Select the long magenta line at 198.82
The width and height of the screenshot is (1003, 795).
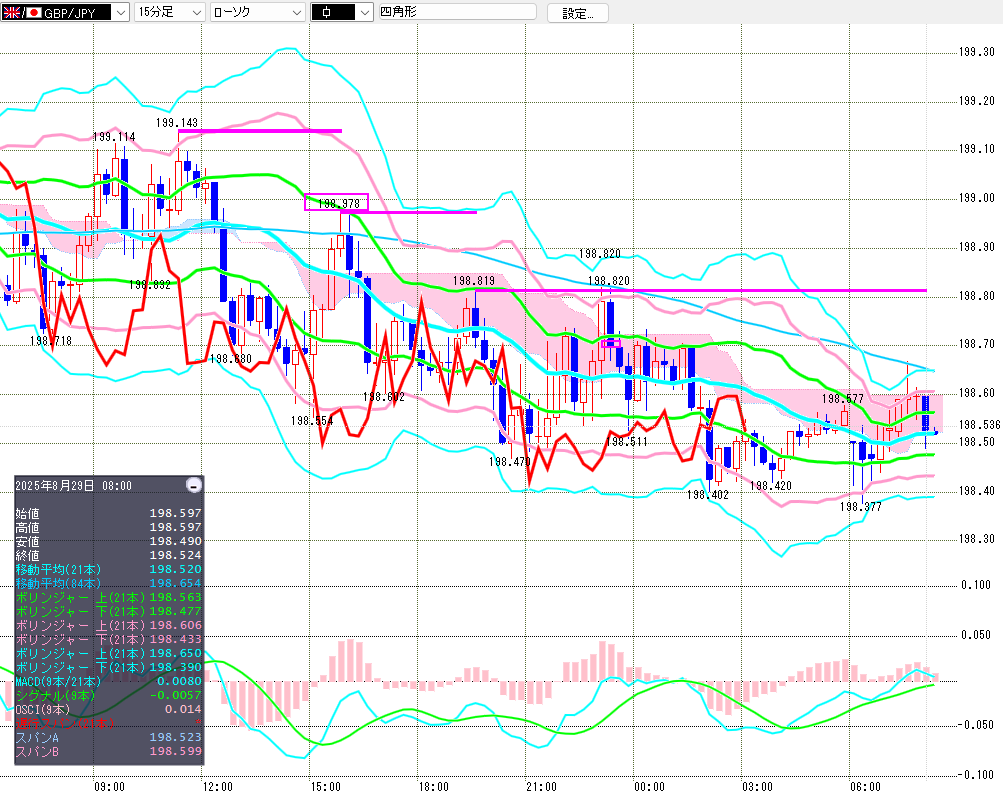pos(701,290)
